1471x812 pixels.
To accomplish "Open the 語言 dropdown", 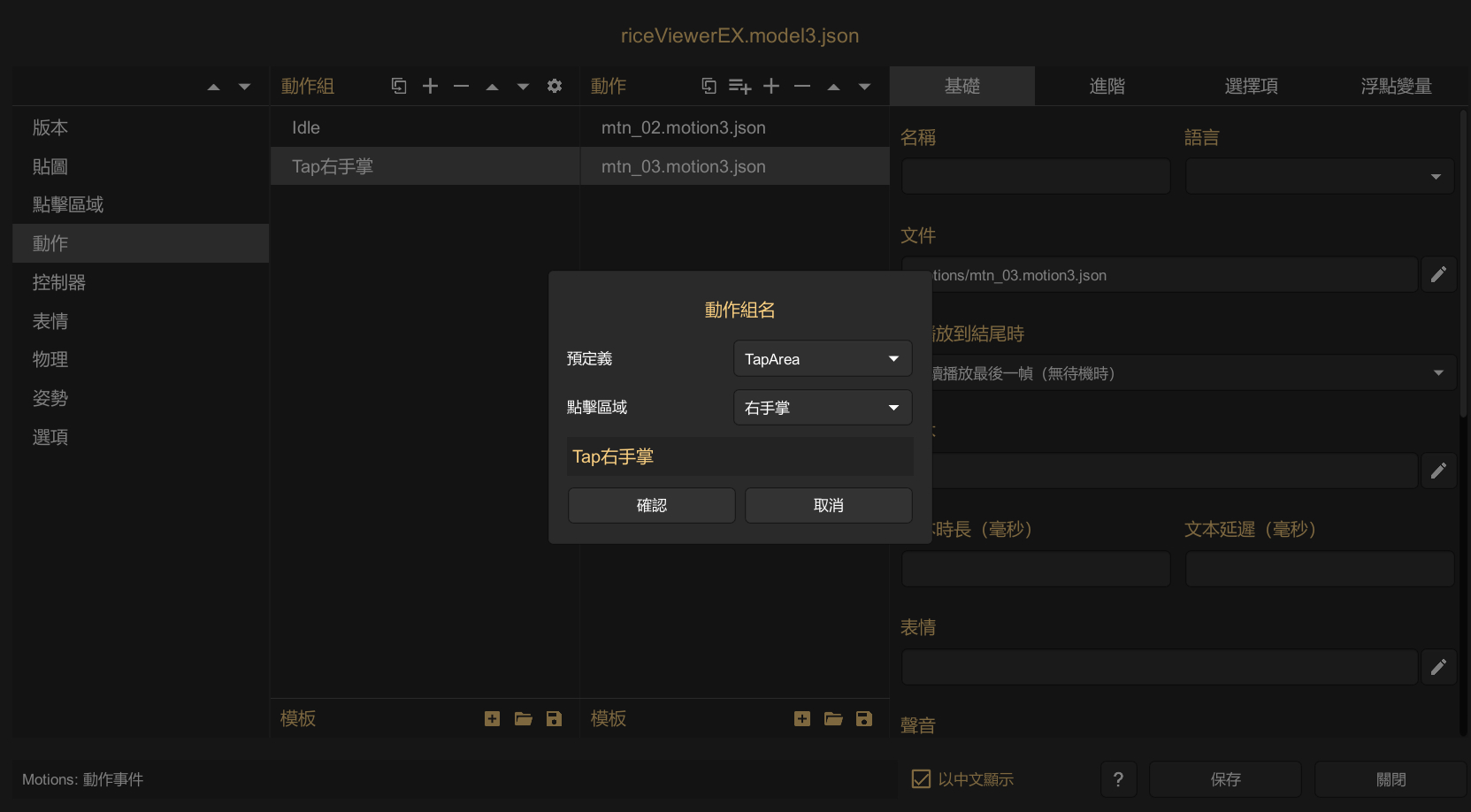I will pyautogui.click(x=1319, y=177).
